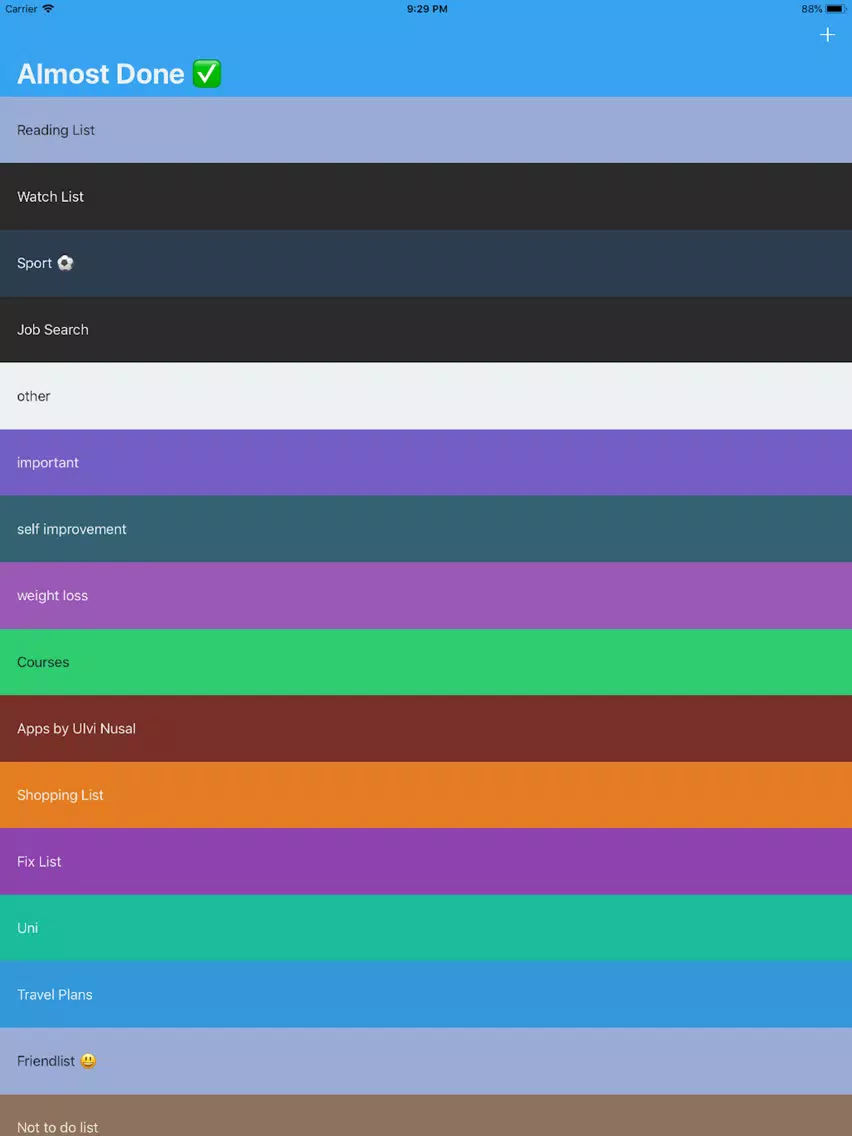The image size is (852, 1136).
Task: Tap the plus icon to add a list
Action: [827, 35]
